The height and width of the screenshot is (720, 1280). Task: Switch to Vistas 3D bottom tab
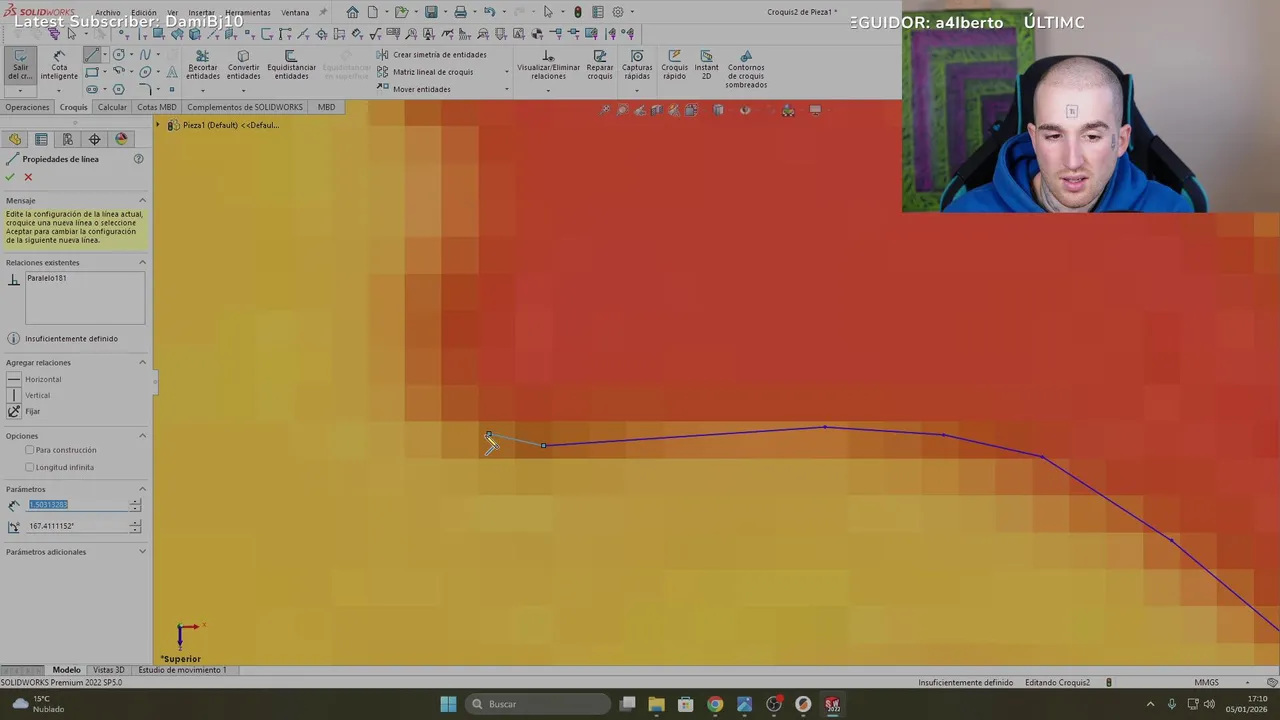tap(109, 670)
